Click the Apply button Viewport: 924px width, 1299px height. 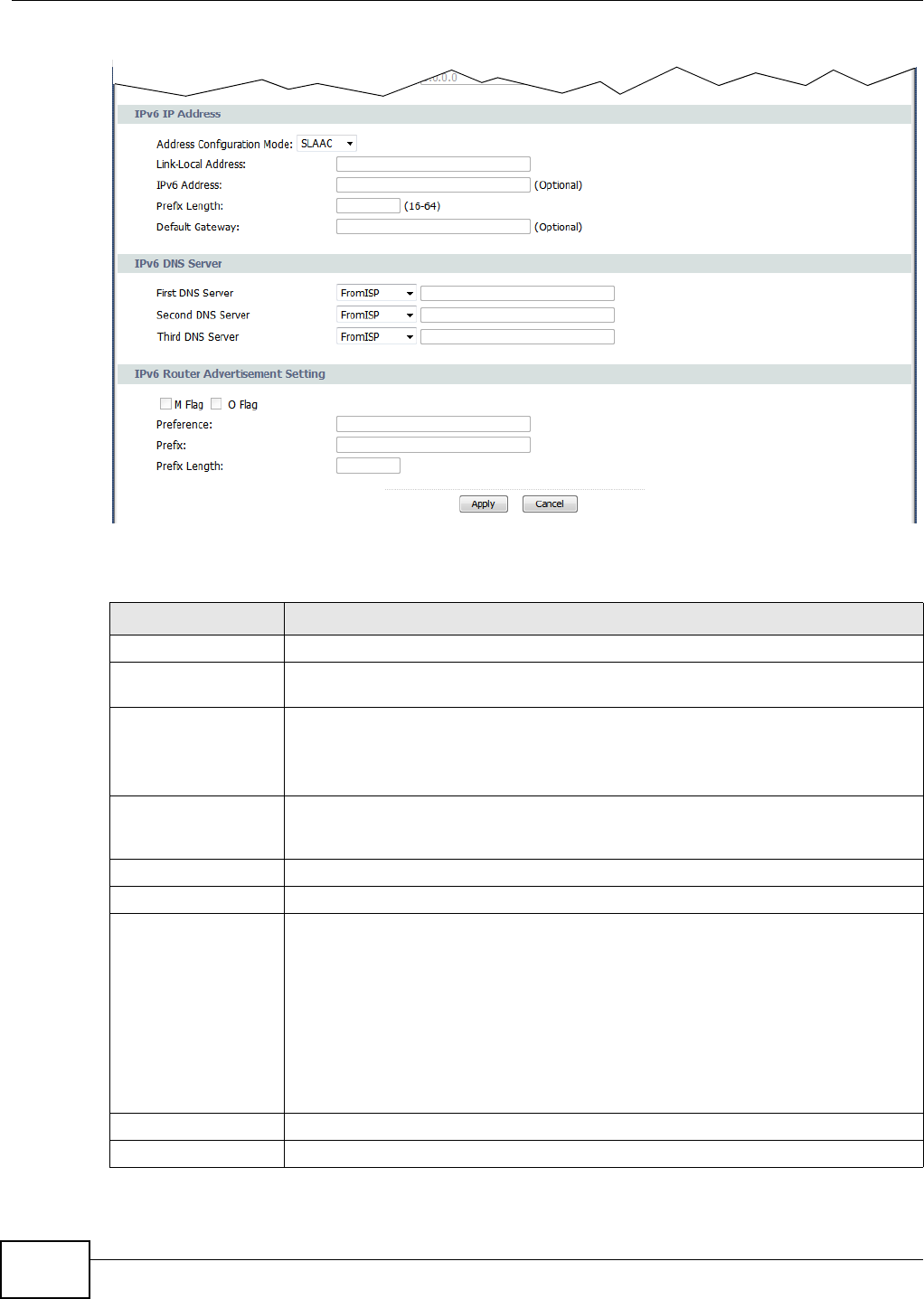484,504
